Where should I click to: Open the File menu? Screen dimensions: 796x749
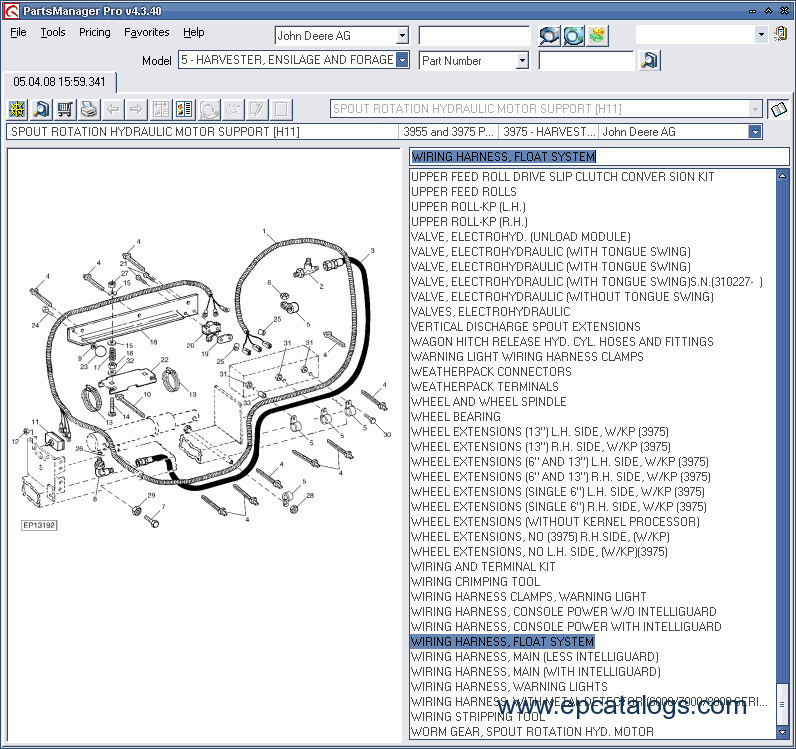click(18, 32)
